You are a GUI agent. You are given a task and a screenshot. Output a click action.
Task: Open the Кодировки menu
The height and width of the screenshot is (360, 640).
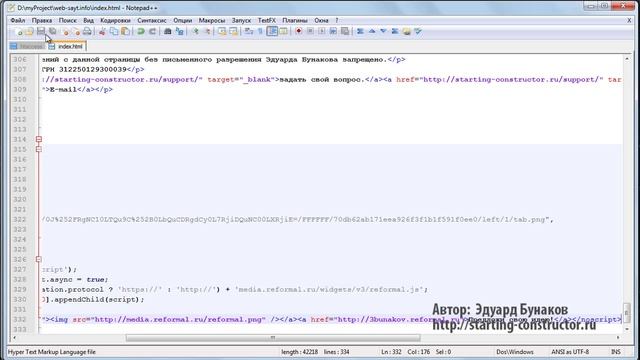point(116,20)
